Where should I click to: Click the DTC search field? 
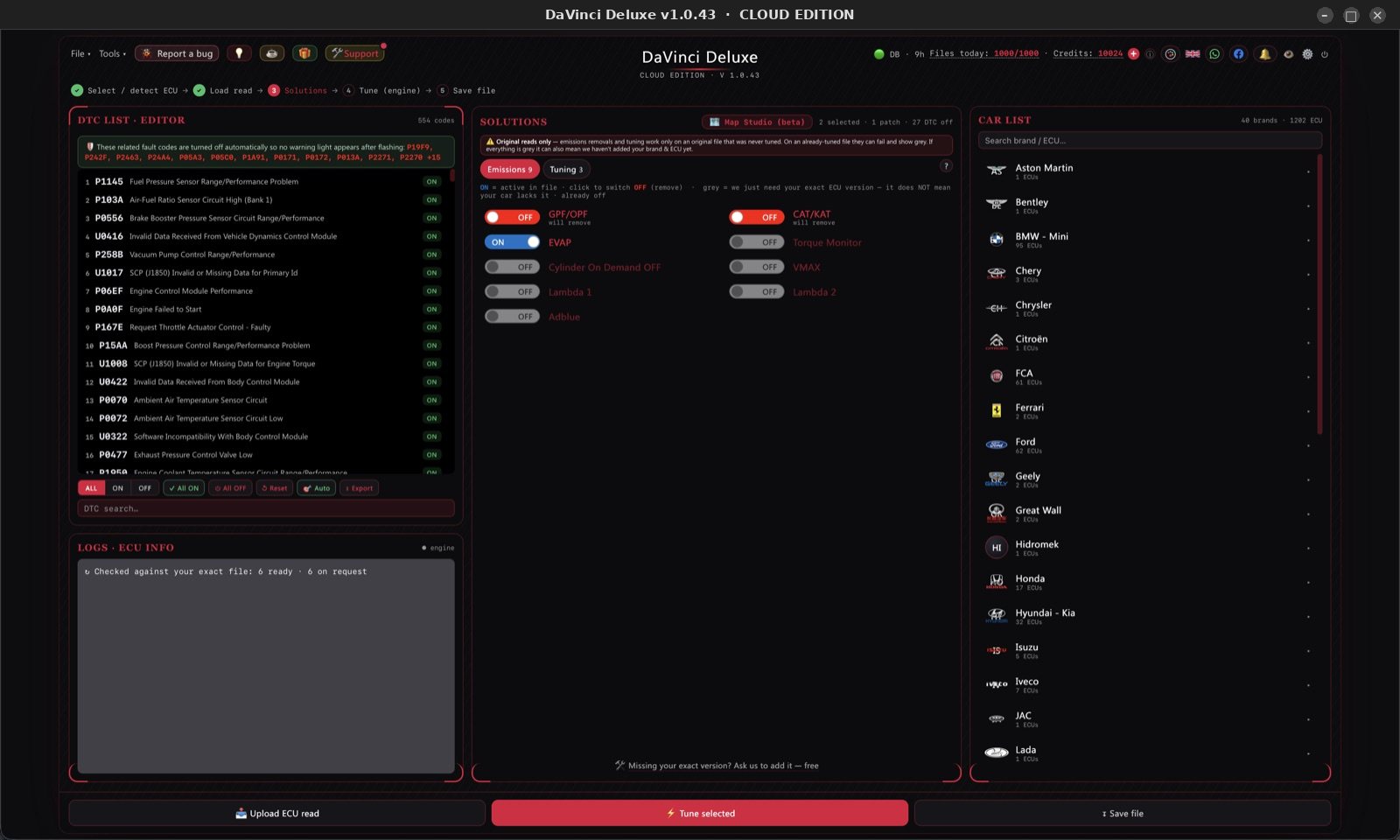pyautogui.click(x=266, y=508)
